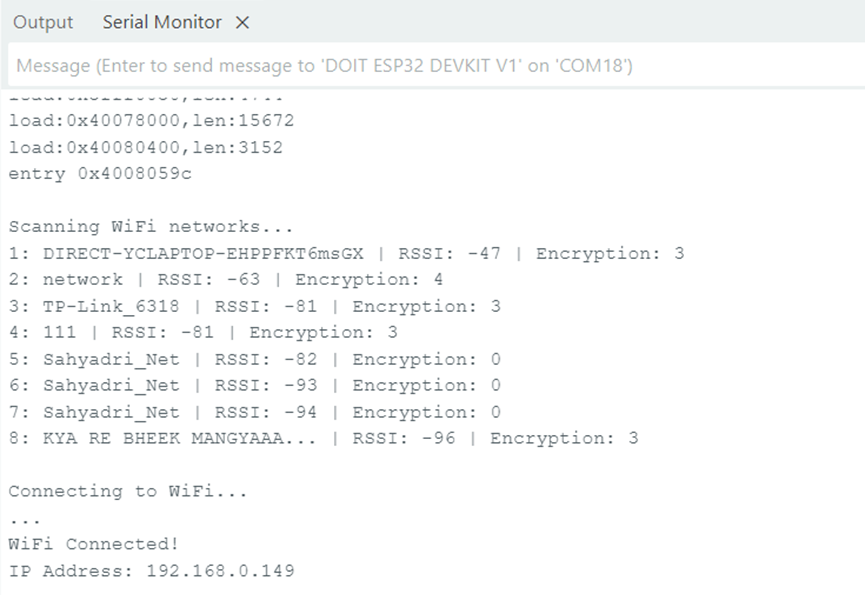Click the DIRECT-YCLAPTOP network entry
865x600 pixels.
(346, 254)
